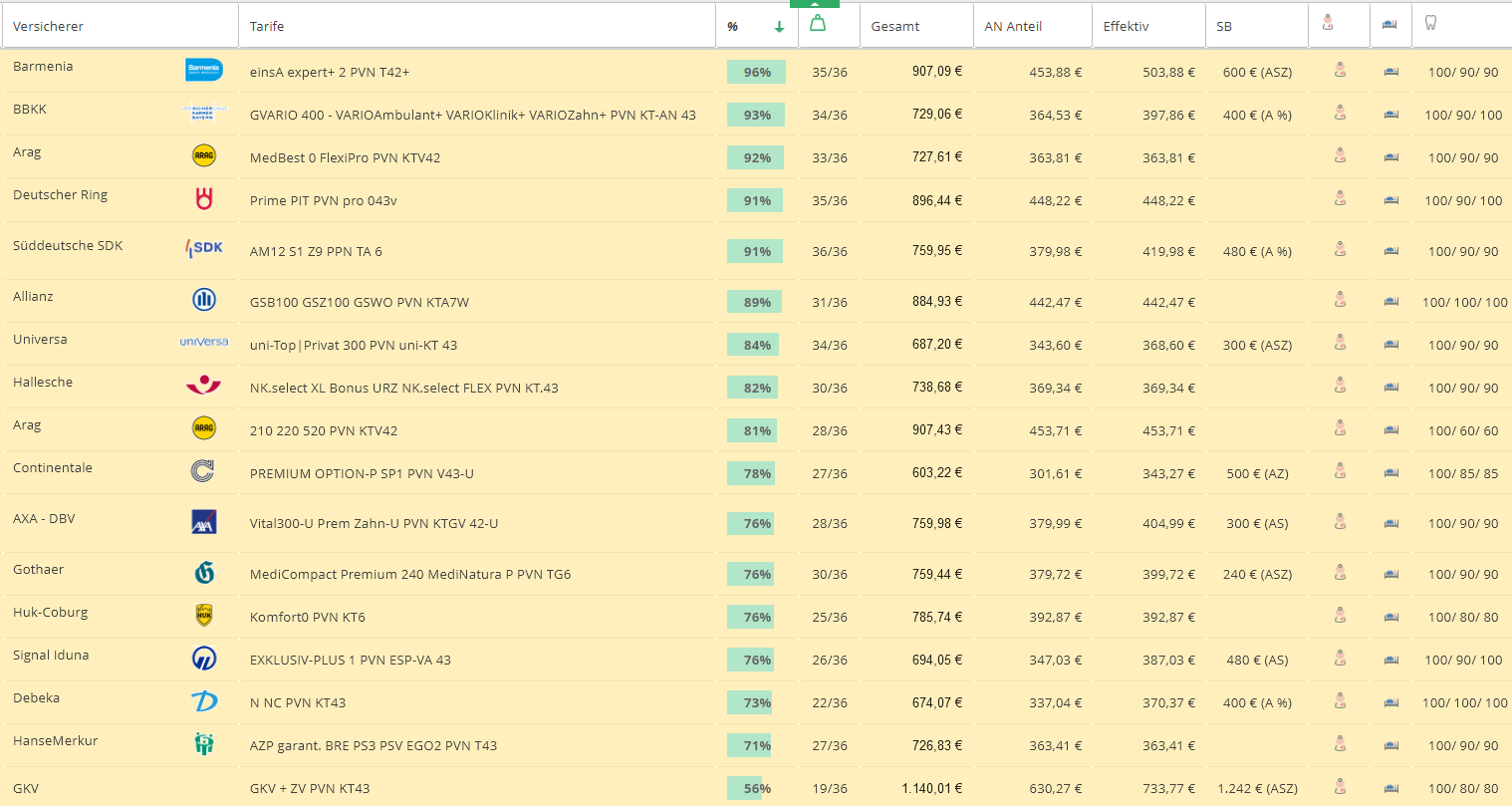Click the Arag logo in MedBest row
This screenshot has width=1512, height=806.
pyautogui.click(x=204, y=156)
